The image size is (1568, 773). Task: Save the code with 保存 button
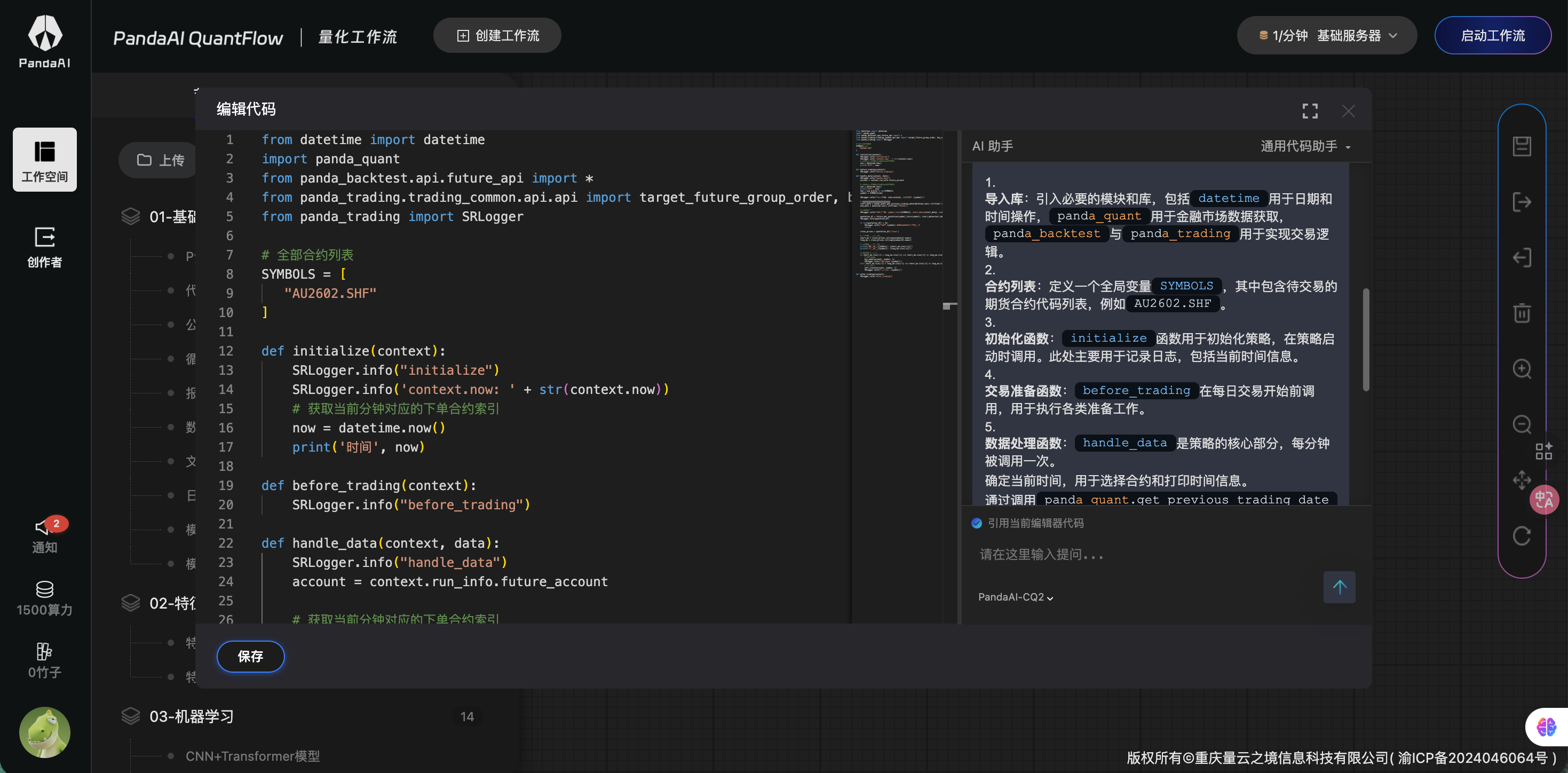tap(250, 656)
